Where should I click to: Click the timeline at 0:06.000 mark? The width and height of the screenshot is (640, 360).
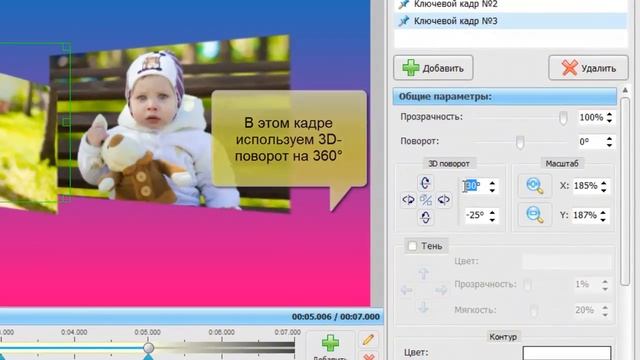(222, 333)
